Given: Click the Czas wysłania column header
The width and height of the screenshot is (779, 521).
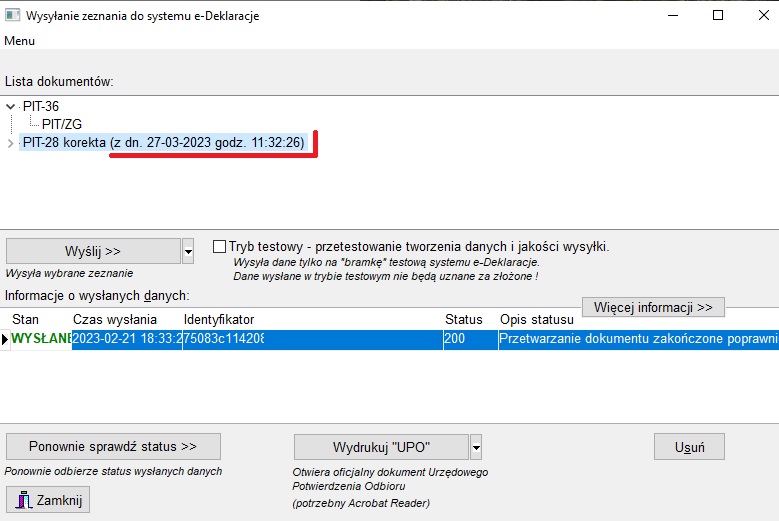Looking at the screenshot, I should coord(115,319).
